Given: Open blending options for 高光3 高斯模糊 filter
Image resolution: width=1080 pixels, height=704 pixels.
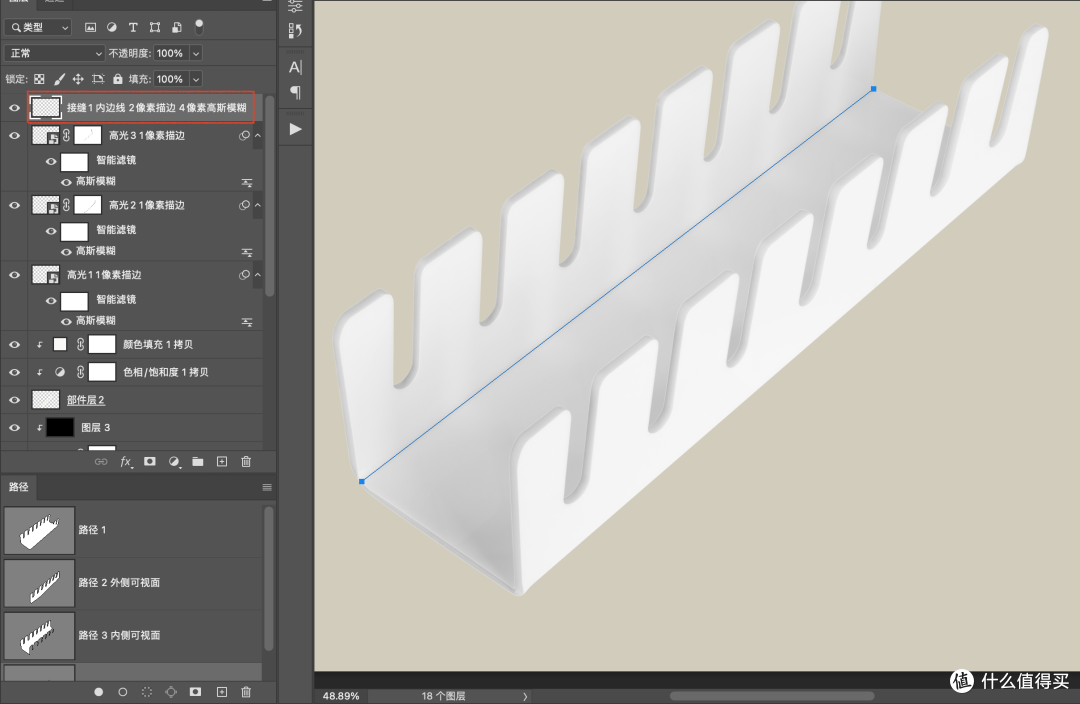Looking at the screenshot, I should [247, 182].
